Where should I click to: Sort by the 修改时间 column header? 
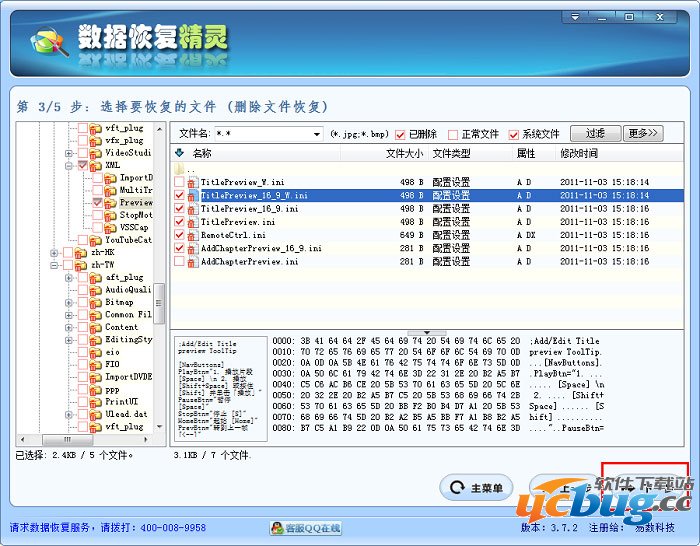pos(619,153)
